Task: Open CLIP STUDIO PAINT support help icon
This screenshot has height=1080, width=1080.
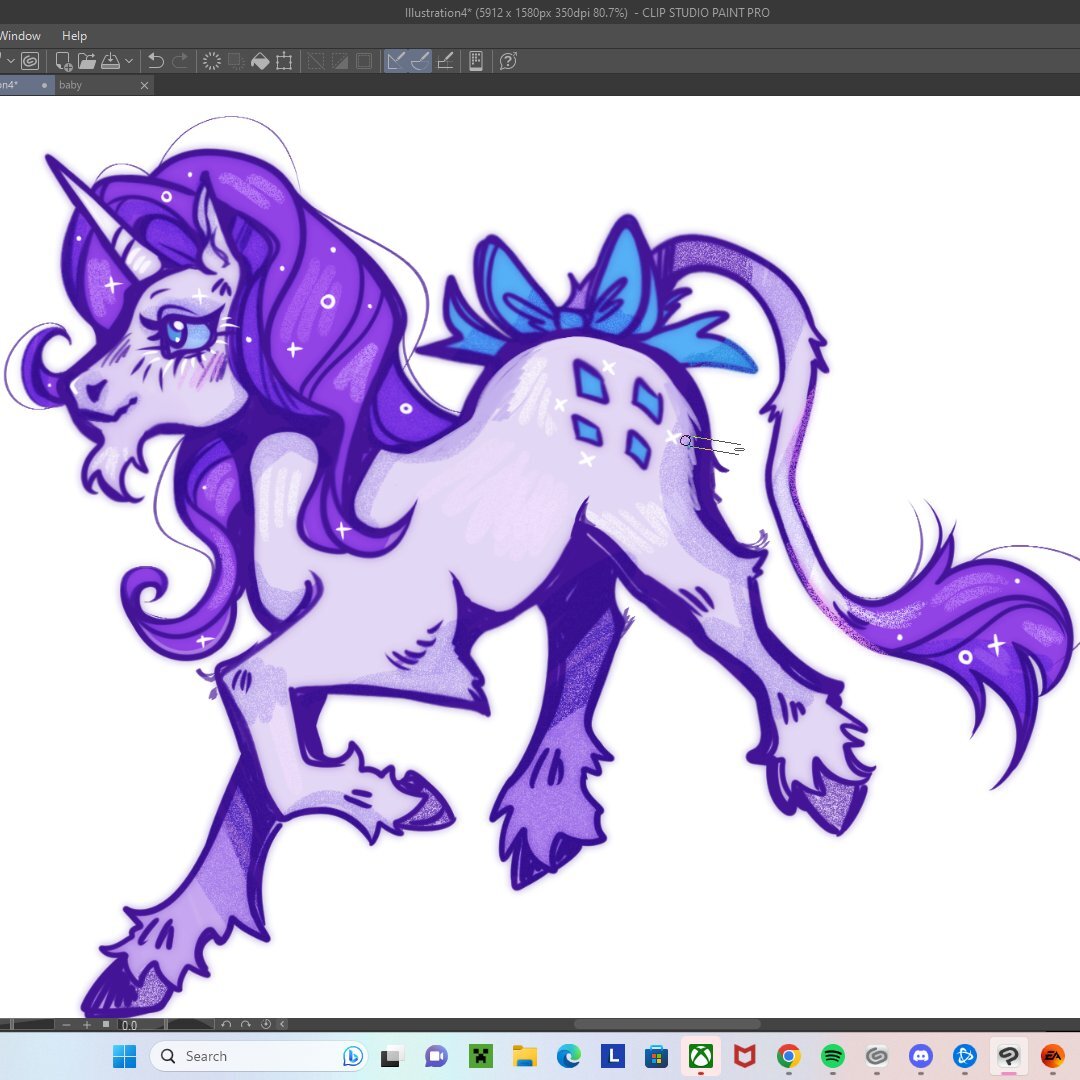Action: (x=508, y=61)
